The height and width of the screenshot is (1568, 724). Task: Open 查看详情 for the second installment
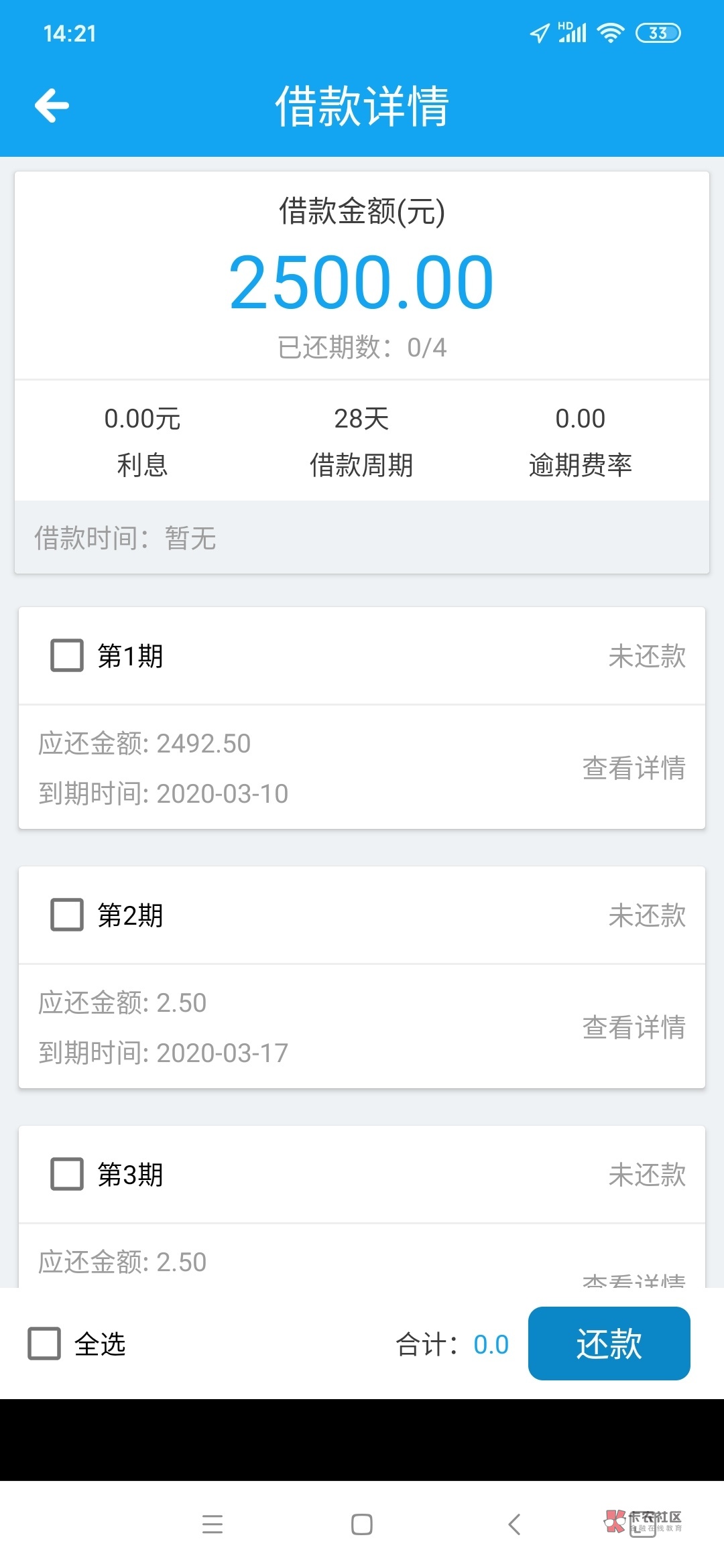tap(633, 1027)
